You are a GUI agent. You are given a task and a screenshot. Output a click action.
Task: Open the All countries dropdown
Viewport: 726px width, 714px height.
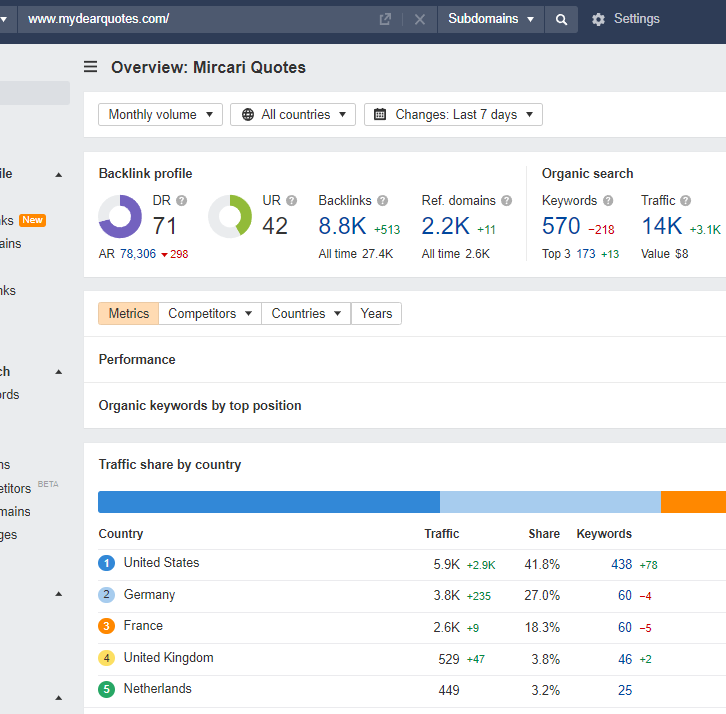coord(293,114)
